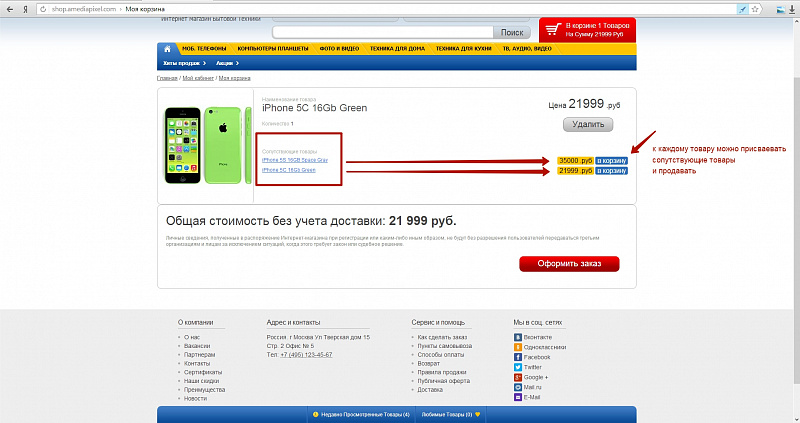Click the Поиск search button

coord(512,32)
